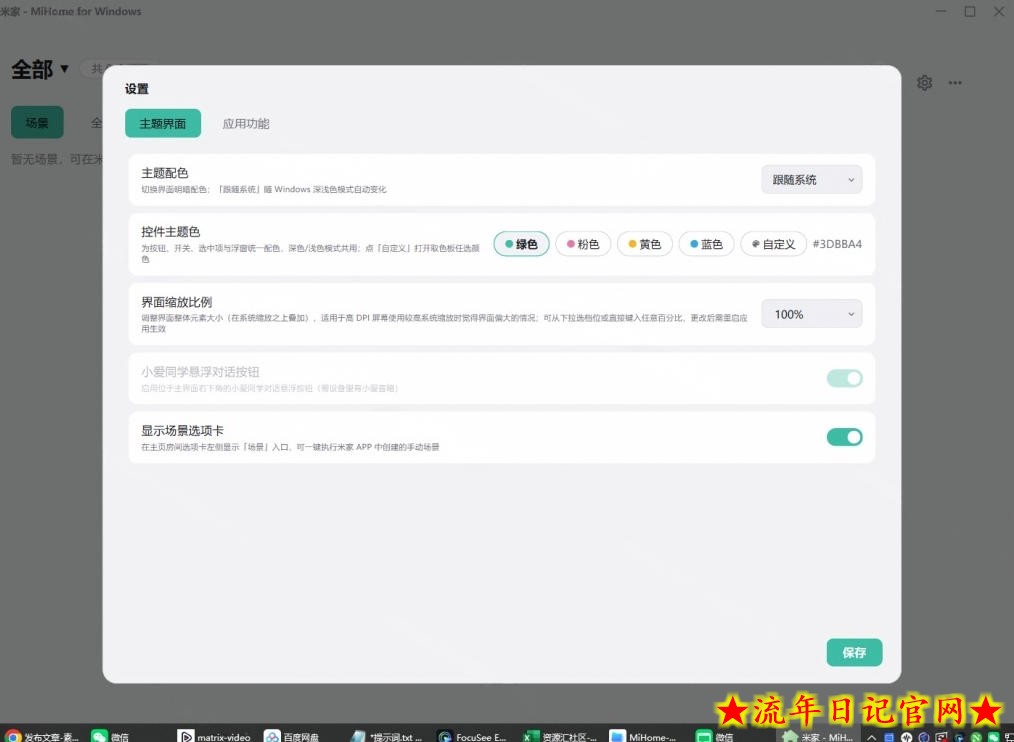Click the 显示场景选项卡 label
This screenshot has height=742, width=1014.
point(182,431)
